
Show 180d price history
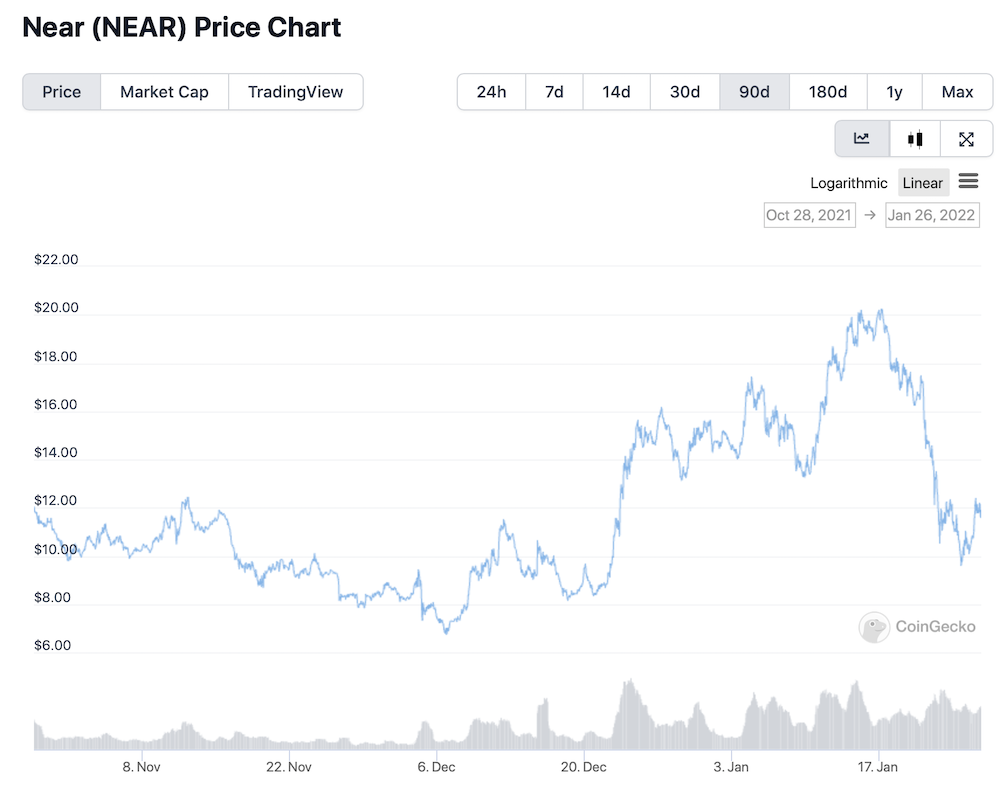(x=828, y=92)
